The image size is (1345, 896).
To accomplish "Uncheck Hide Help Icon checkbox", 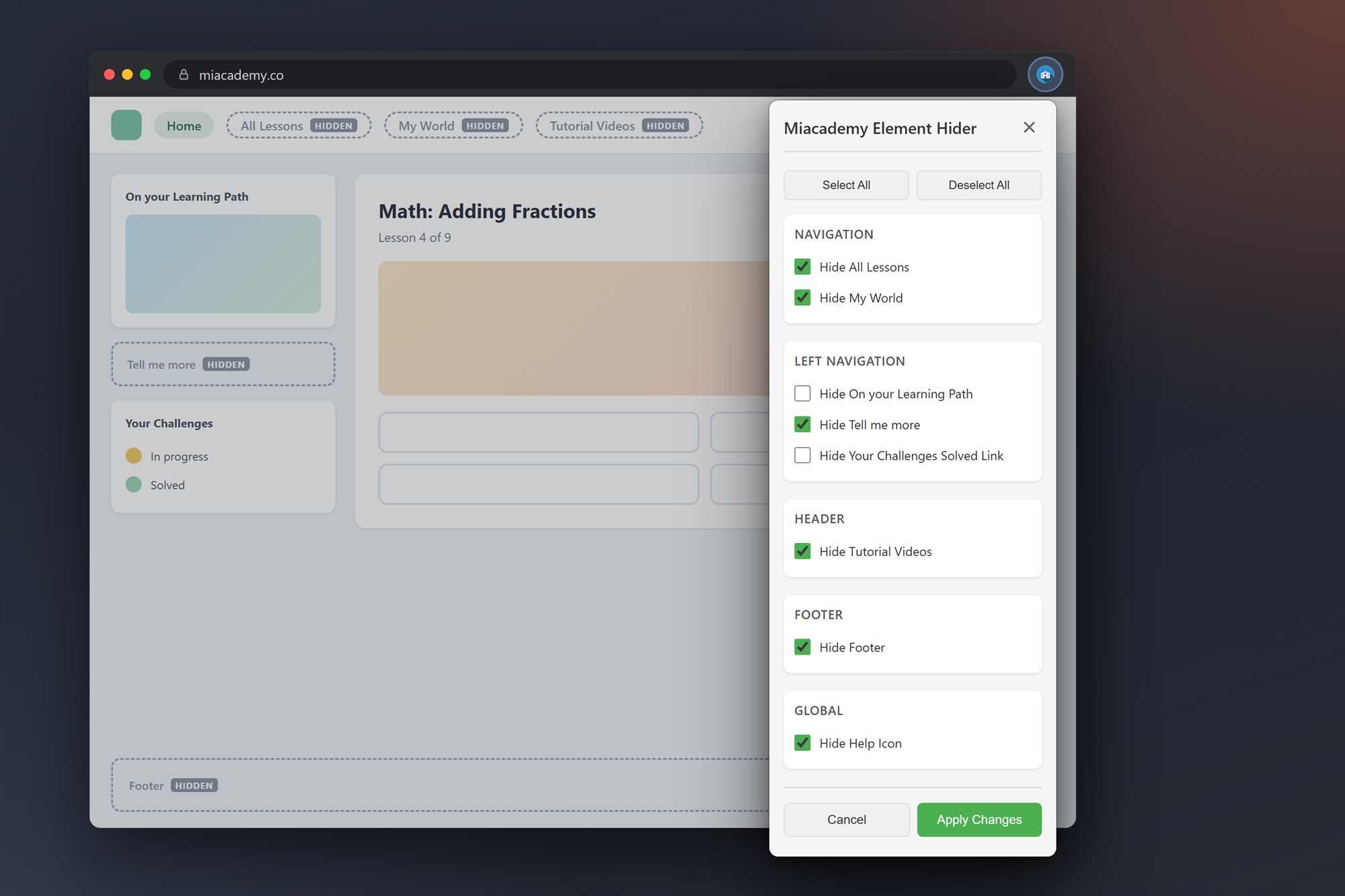I will tap(802, 743).
